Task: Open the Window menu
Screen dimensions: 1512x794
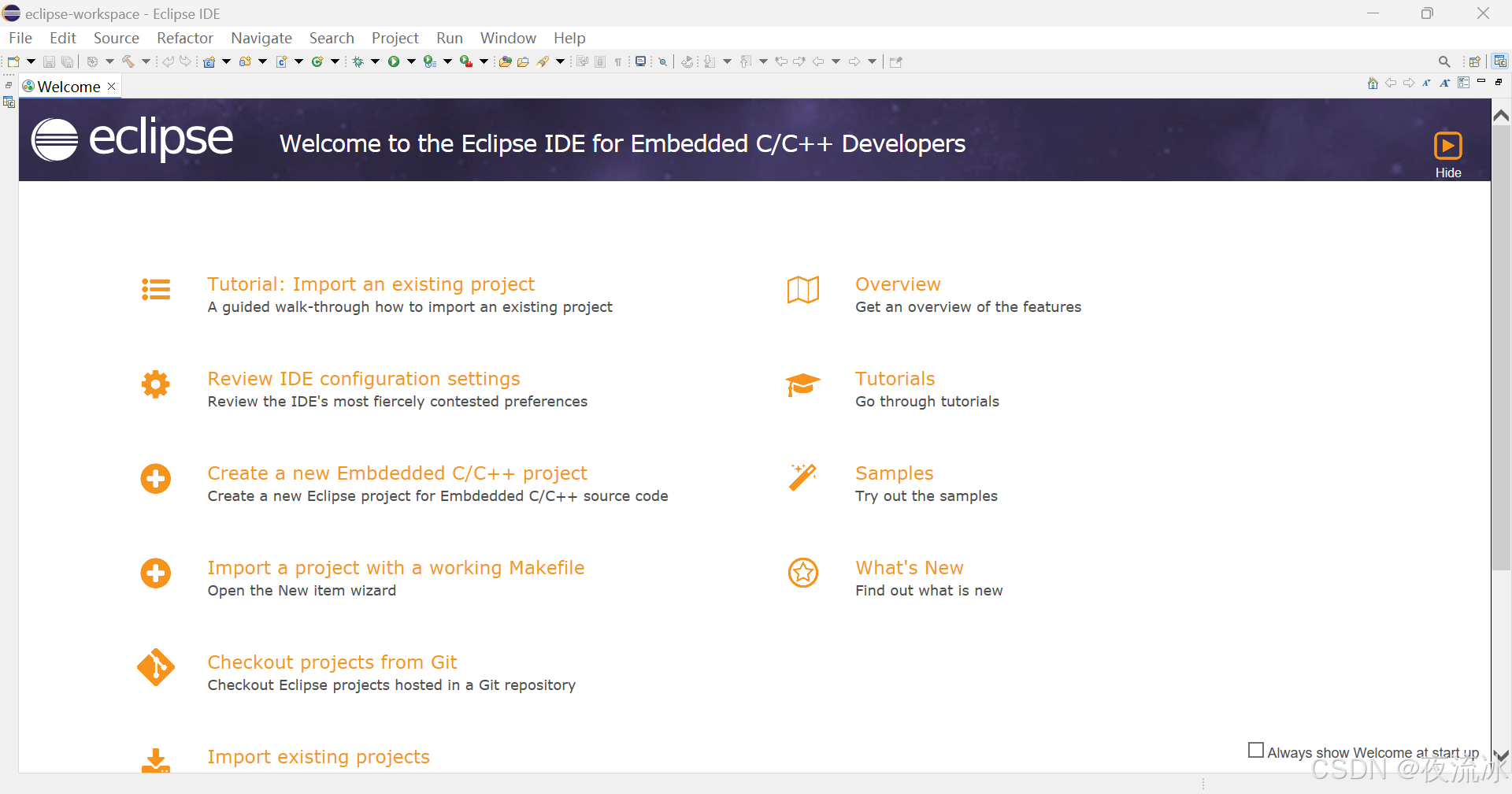Action: (508, 38)
